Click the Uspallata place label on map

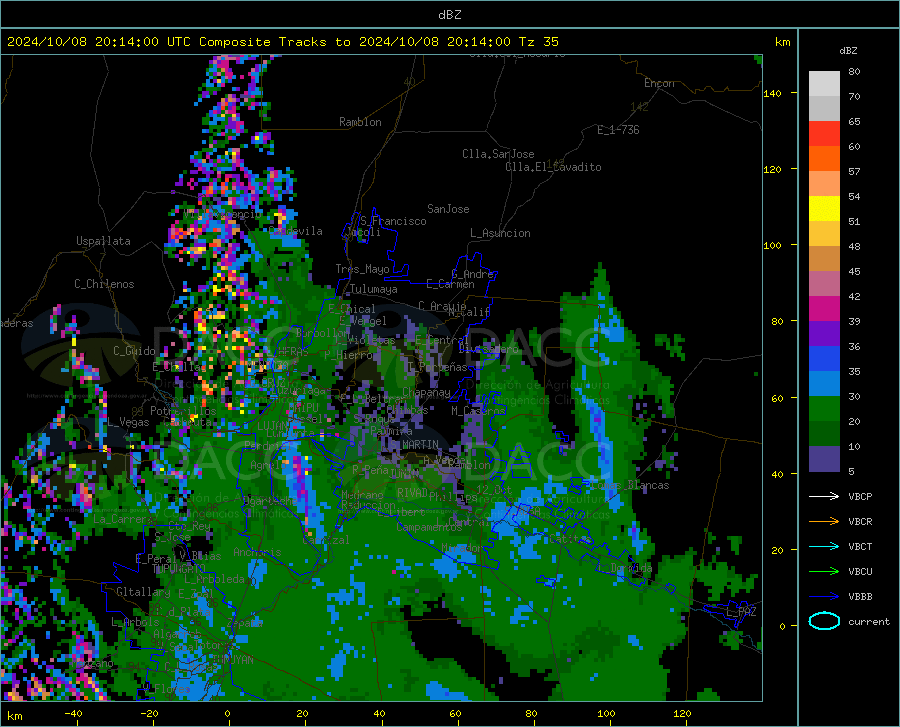103,241
